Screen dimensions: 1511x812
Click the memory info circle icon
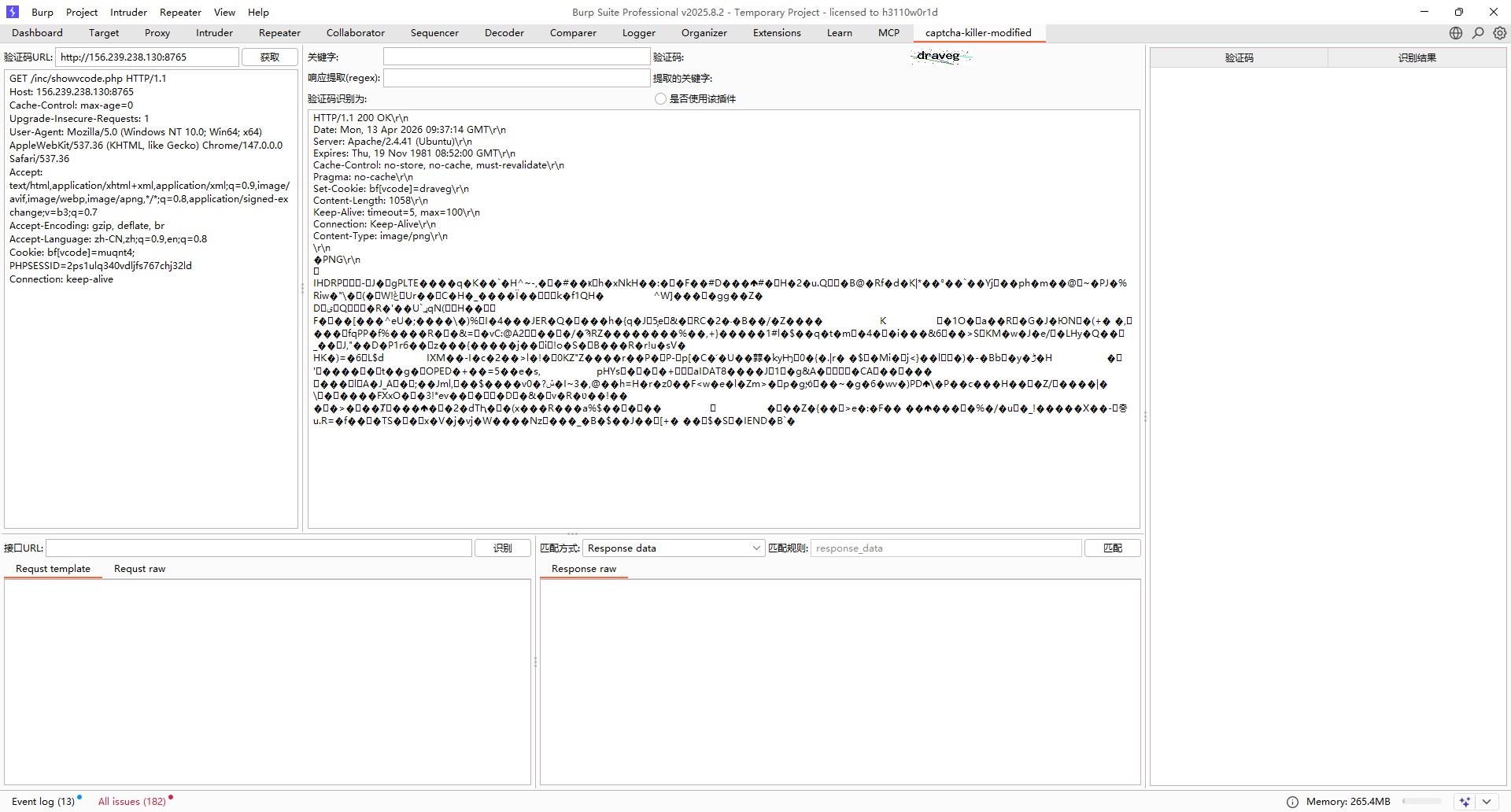click(x=1292, y=802)
